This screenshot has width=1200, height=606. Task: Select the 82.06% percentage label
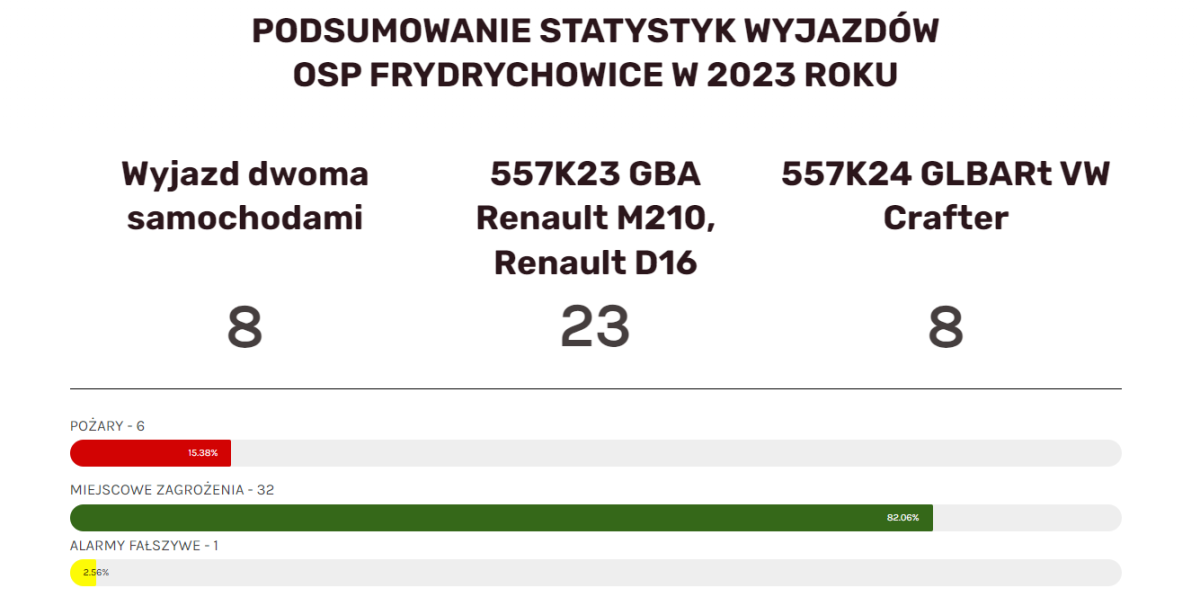[x=902, y=518]
